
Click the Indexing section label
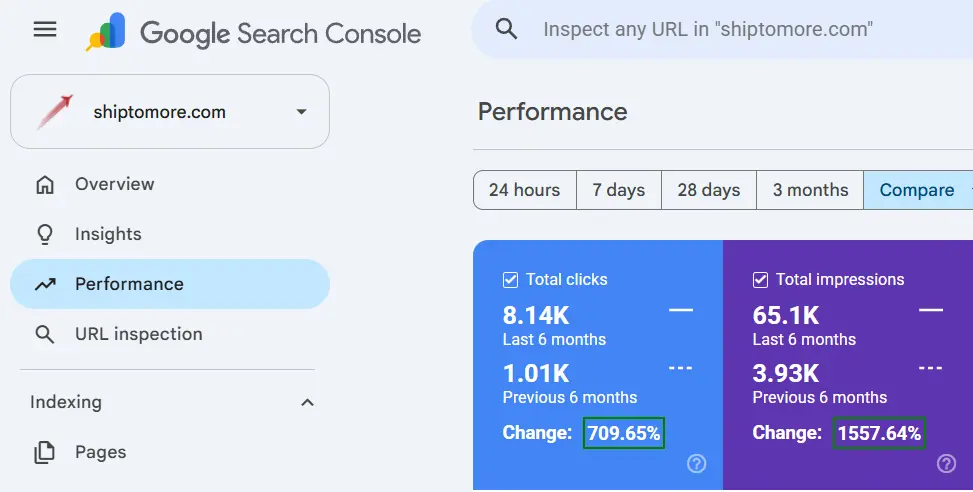point(66,402)
